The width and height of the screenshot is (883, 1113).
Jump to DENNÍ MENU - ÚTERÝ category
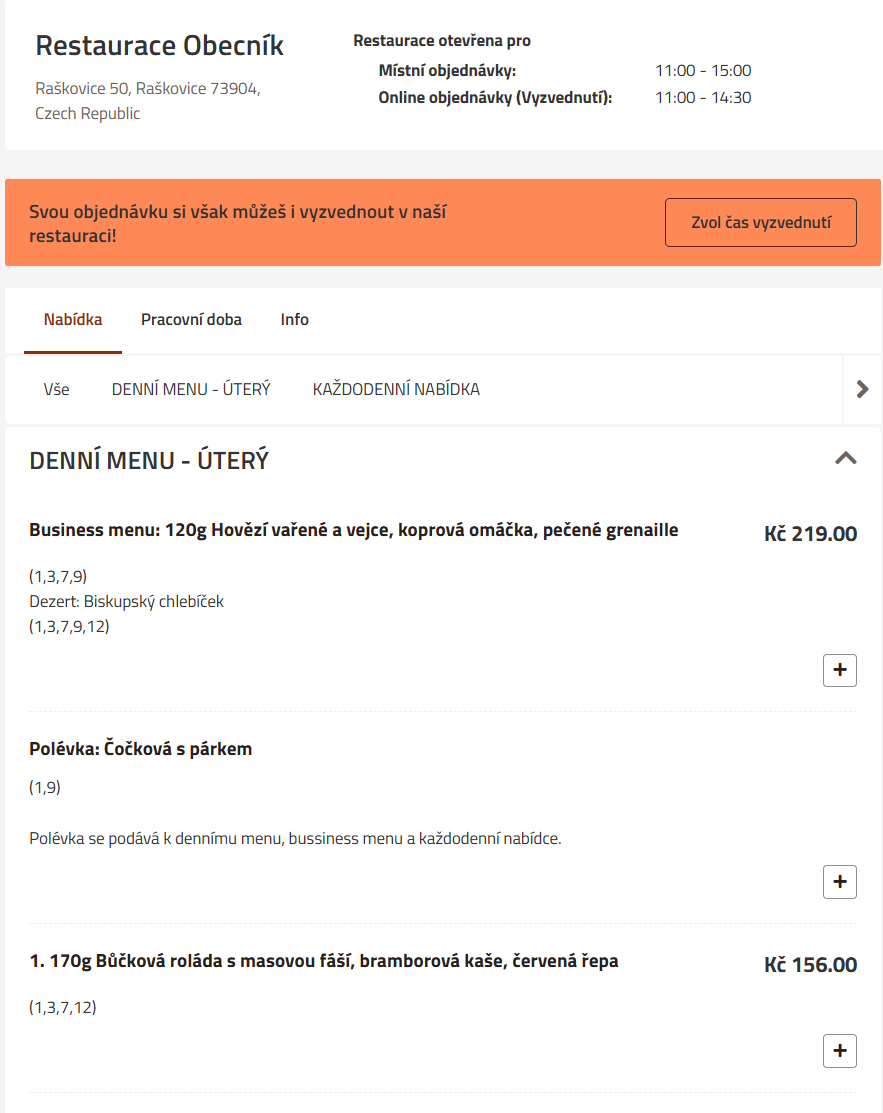point(191,389)
